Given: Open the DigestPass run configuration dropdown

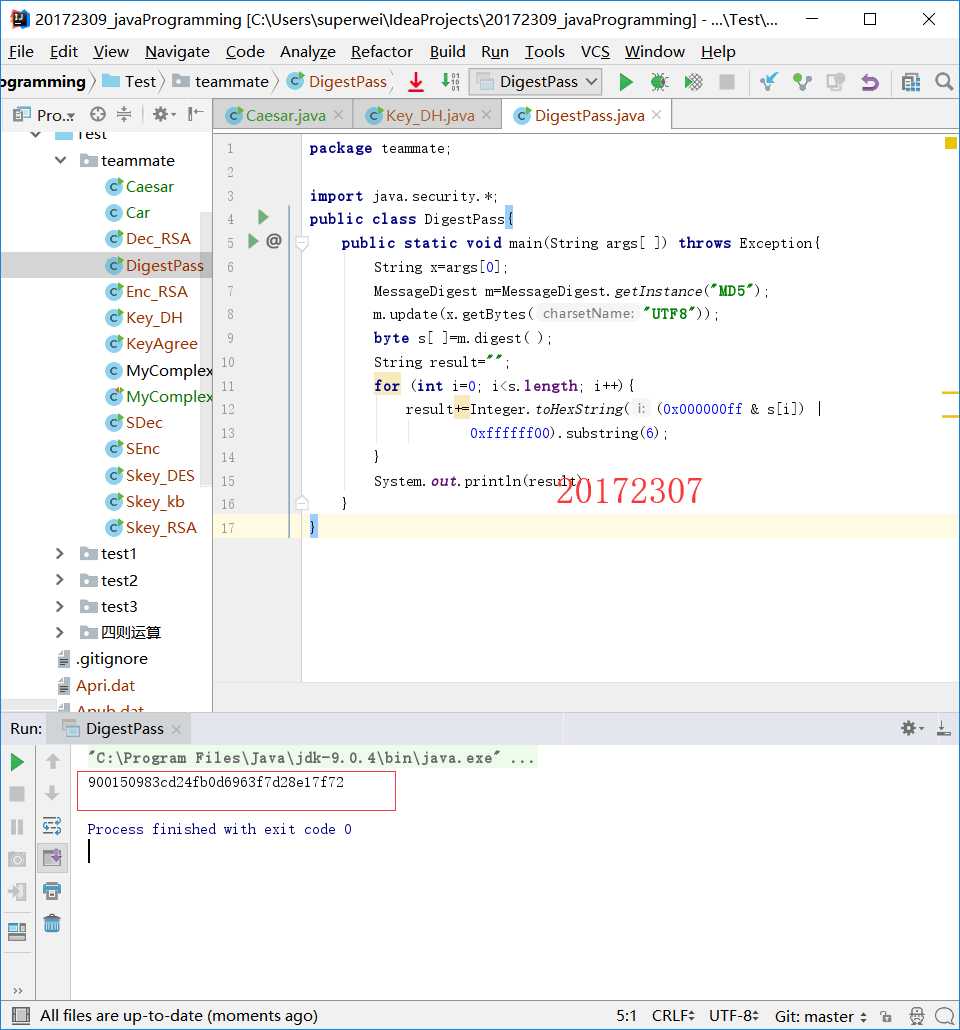Looking at the screenshot, I should (x=536, y=81).
